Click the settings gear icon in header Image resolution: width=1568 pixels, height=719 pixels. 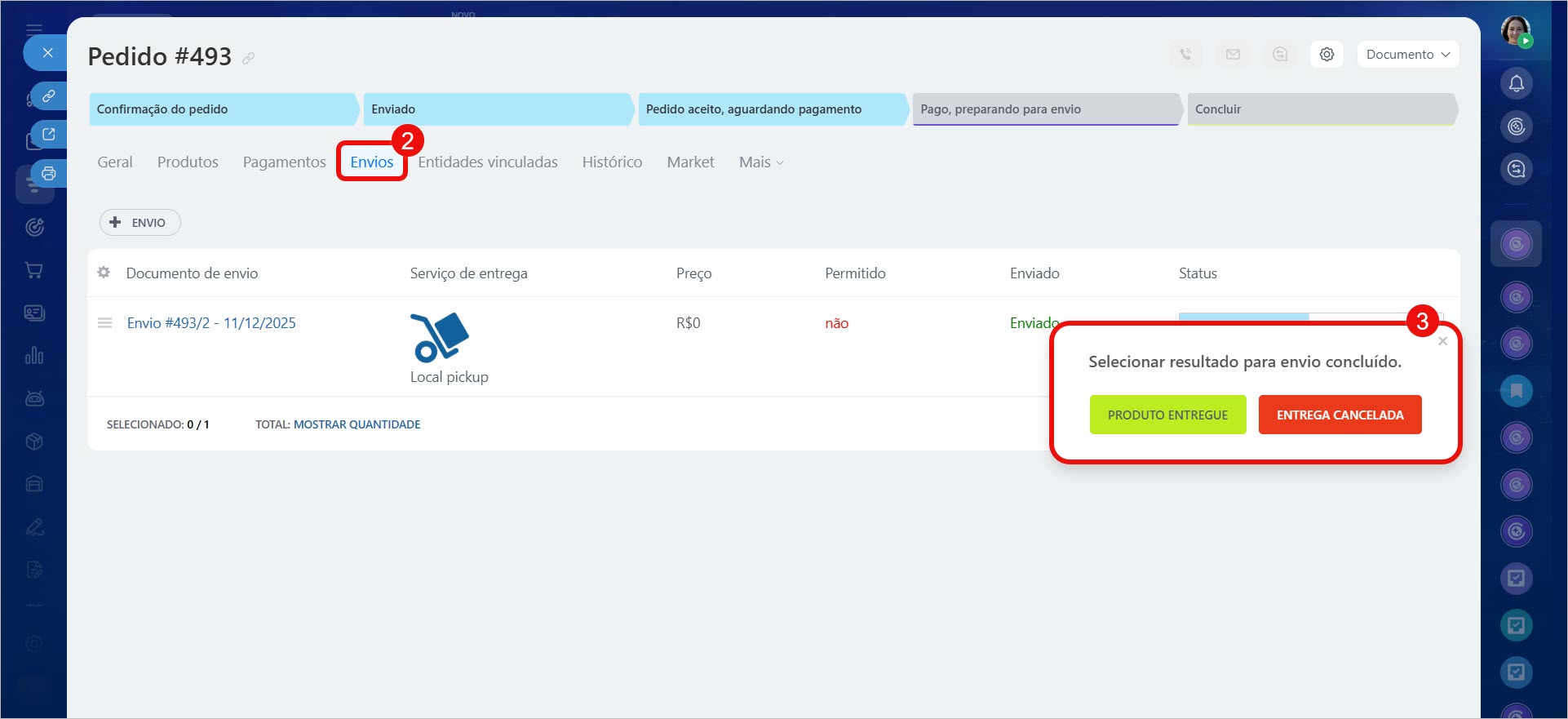click(1327, 55)
